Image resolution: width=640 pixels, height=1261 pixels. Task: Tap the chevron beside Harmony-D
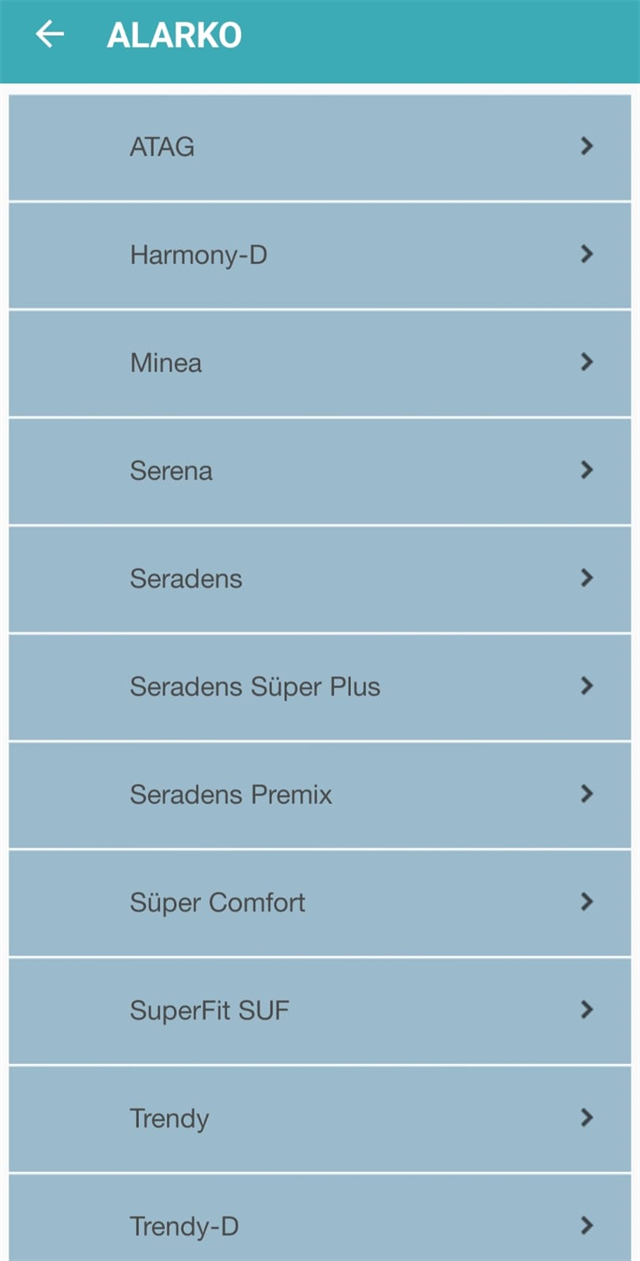point(587,254)
